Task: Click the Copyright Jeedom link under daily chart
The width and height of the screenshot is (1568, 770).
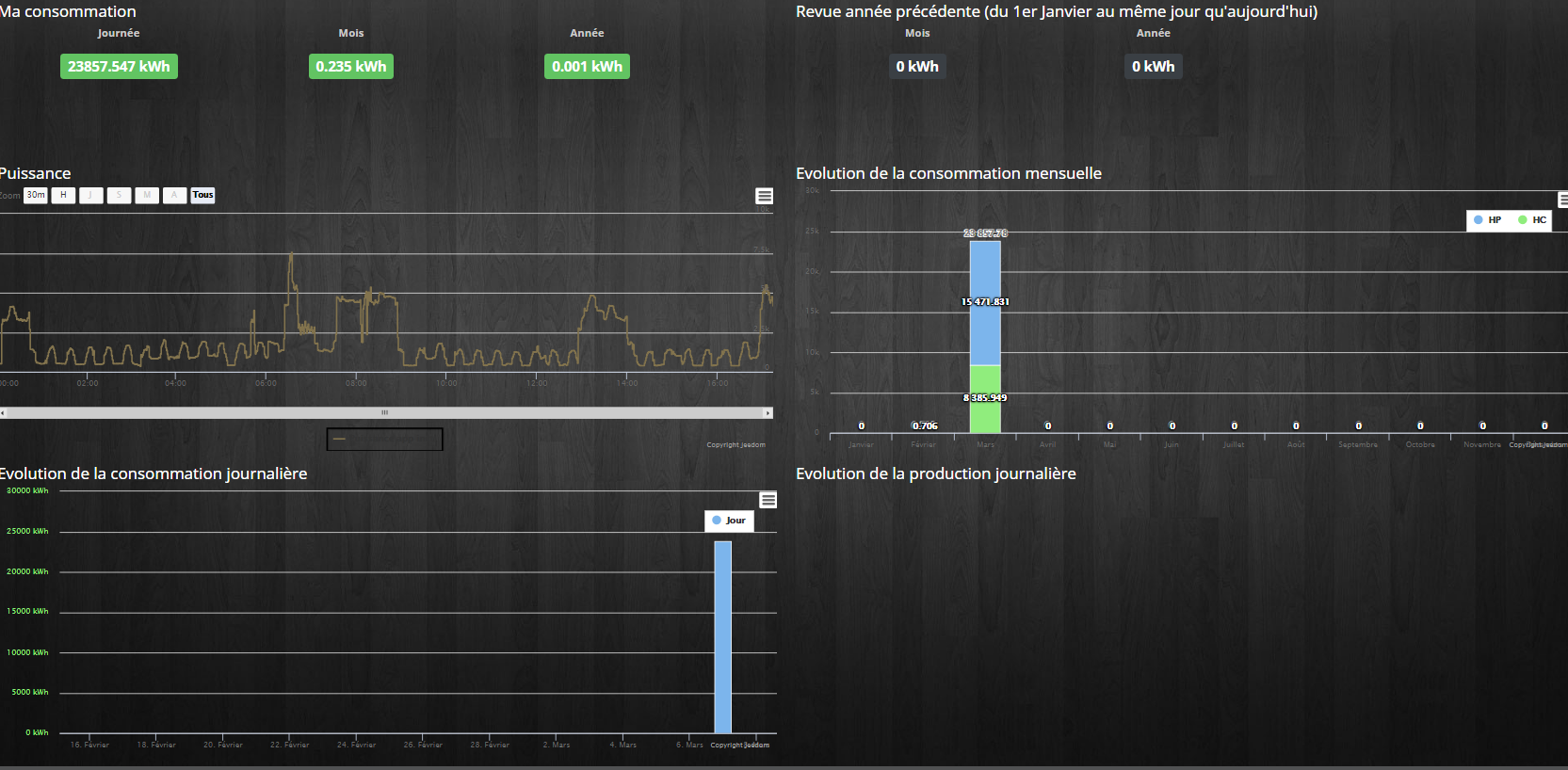Action: (x=740, y=746)
